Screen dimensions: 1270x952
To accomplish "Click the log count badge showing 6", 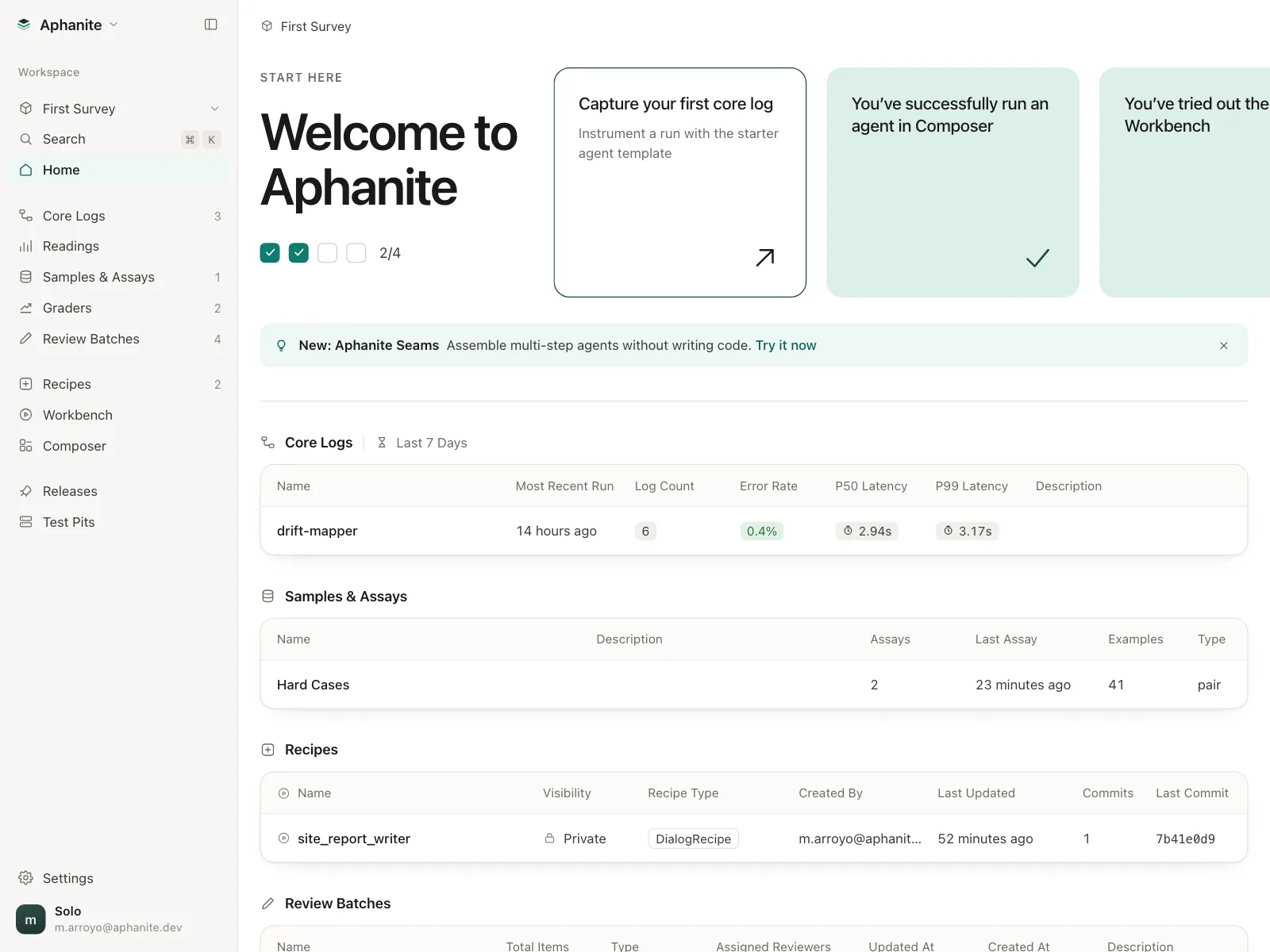I will [645, 531].
